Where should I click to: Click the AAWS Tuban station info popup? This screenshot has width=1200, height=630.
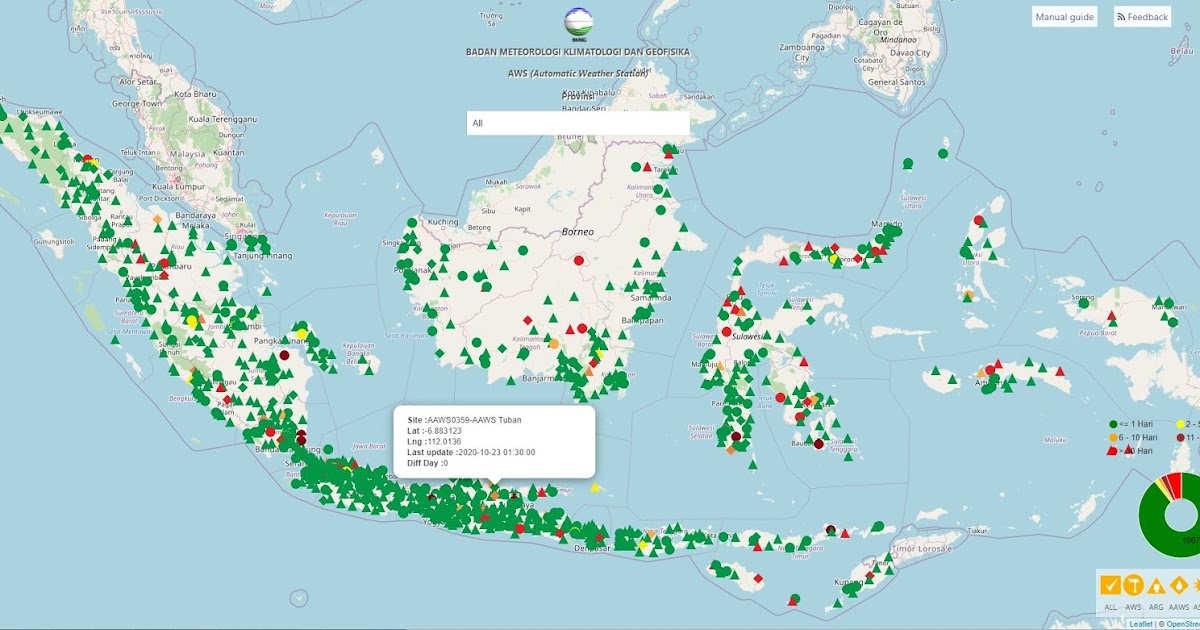[495, 438]
